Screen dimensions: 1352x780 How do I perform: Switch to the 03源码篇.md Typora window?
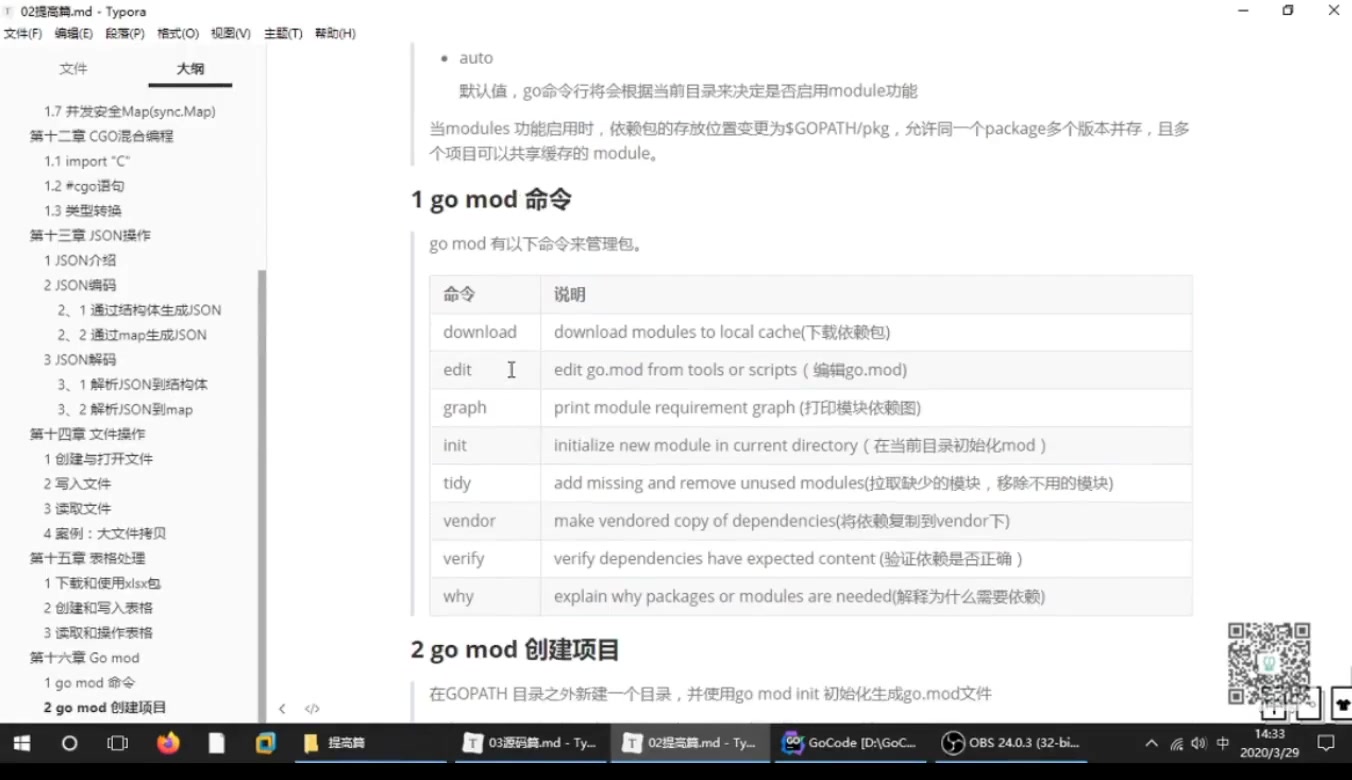coord(530,743)
